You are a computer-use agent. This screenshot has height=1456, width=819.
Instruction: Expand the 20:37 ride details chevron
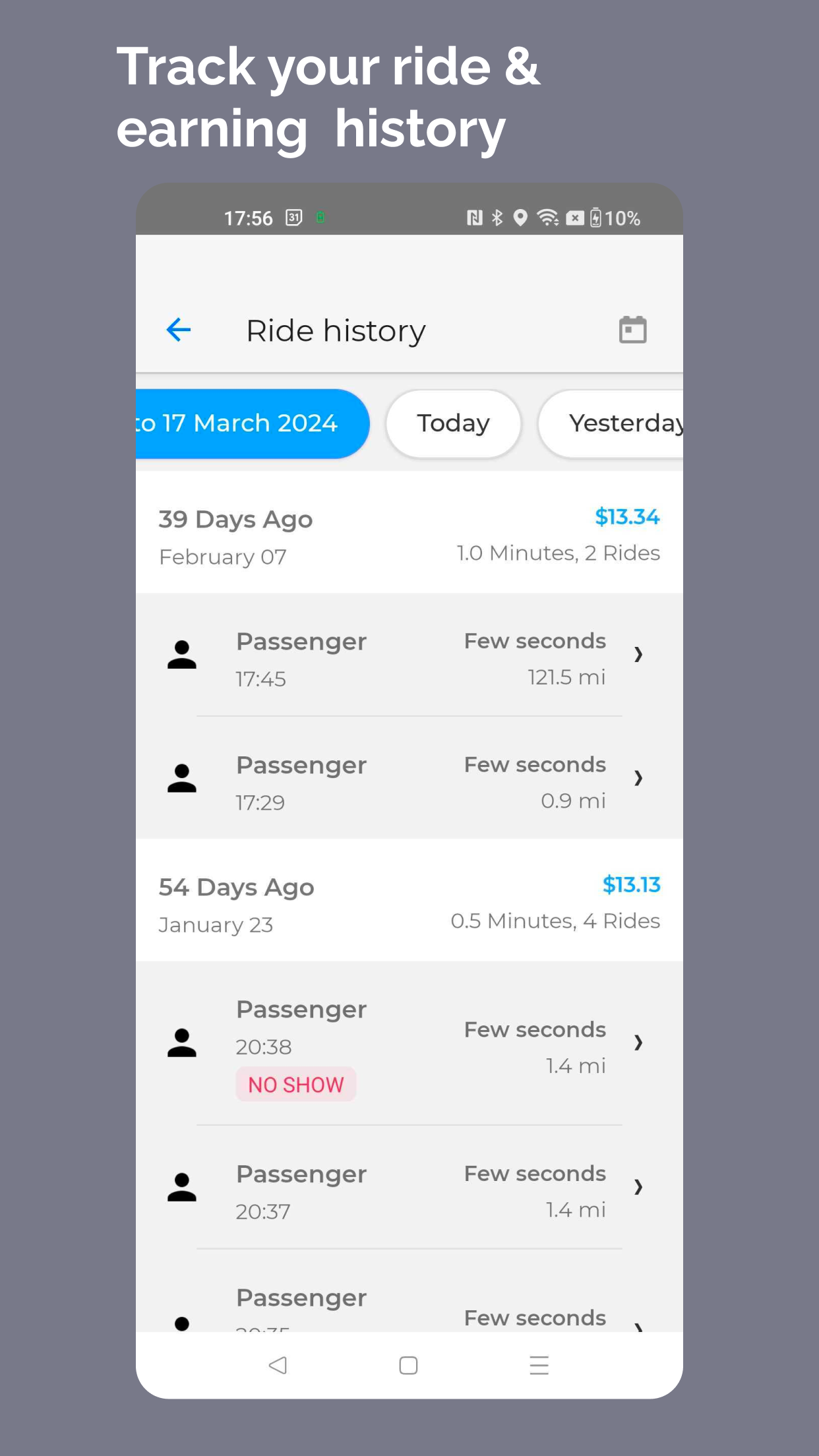tap(638, 1187)
